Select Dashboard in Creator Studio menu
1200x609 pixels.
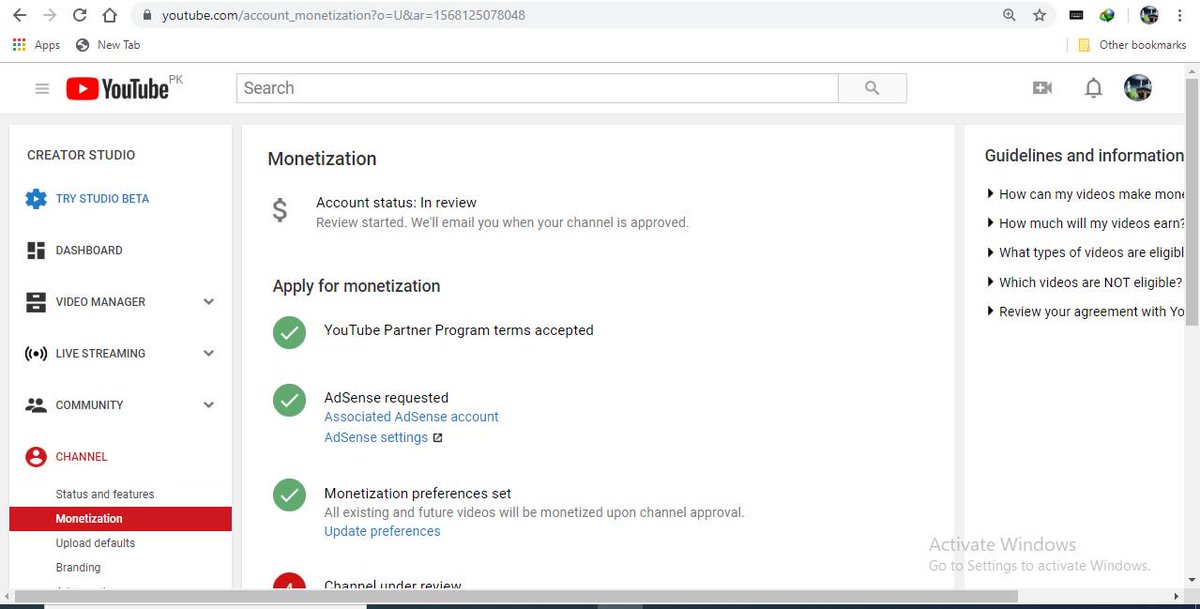click(89, 251)
